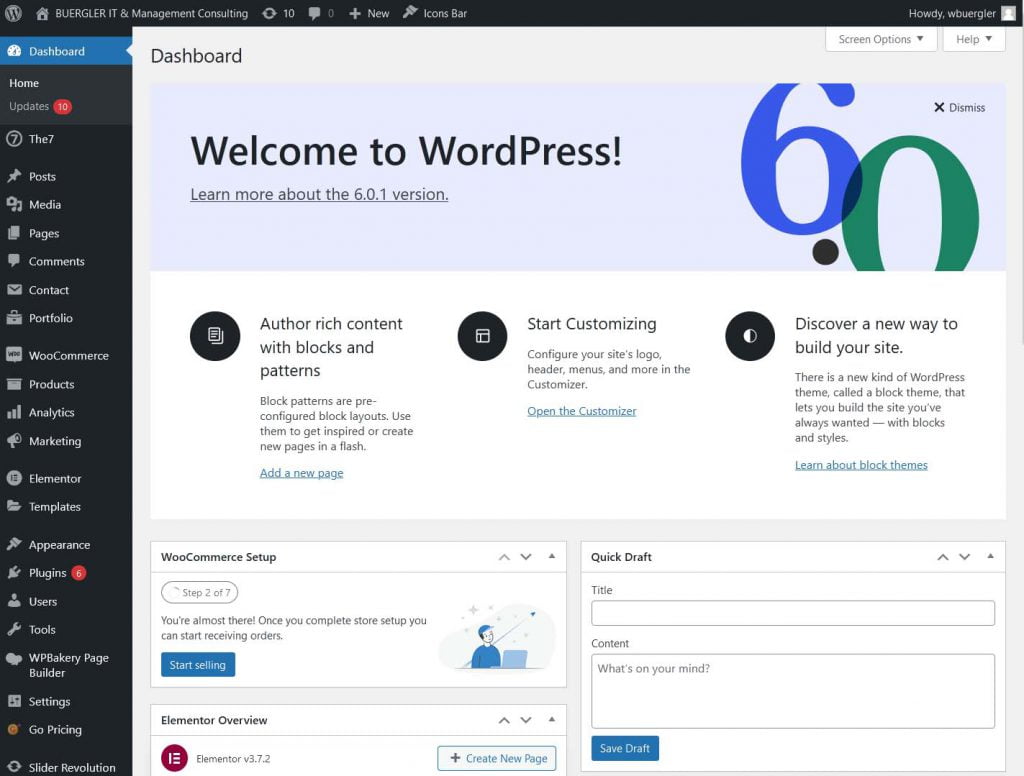
Task: Open the Go Pricing icon
Action: pyautogui.click(x=14, y=729)
